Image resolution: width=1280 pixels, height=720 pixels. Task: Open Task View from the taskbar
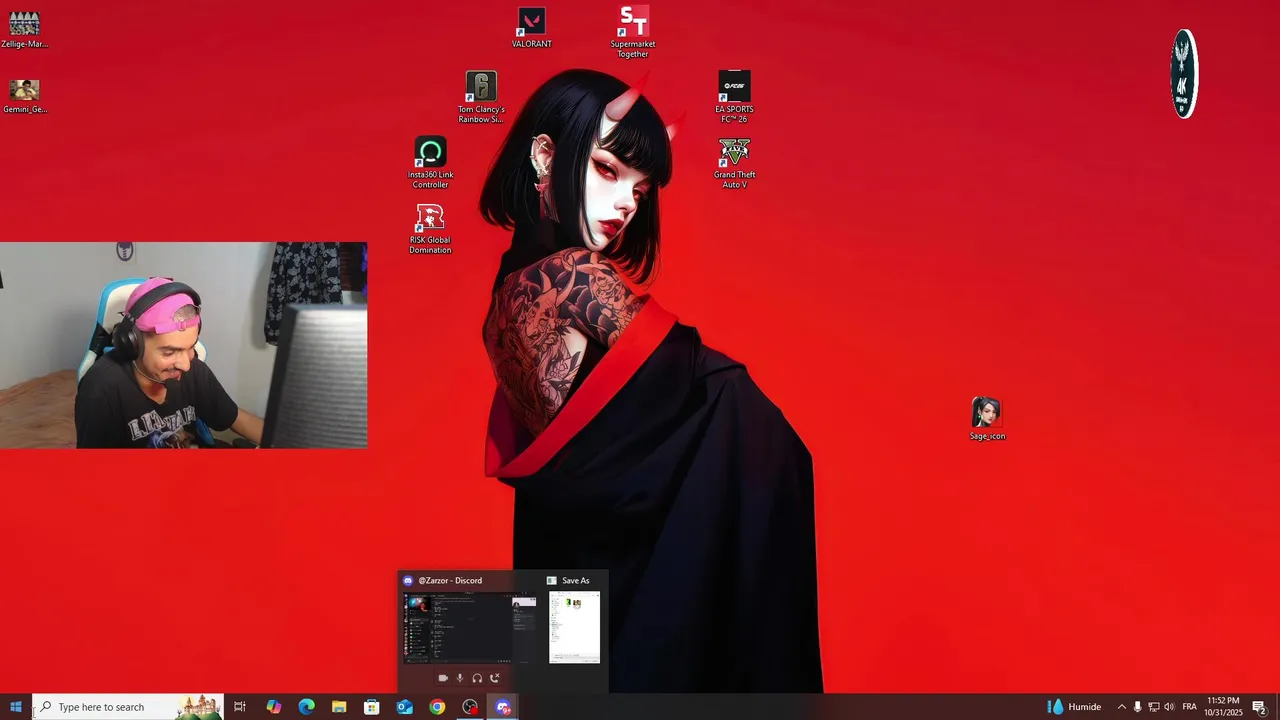click(x=240, y=707)
